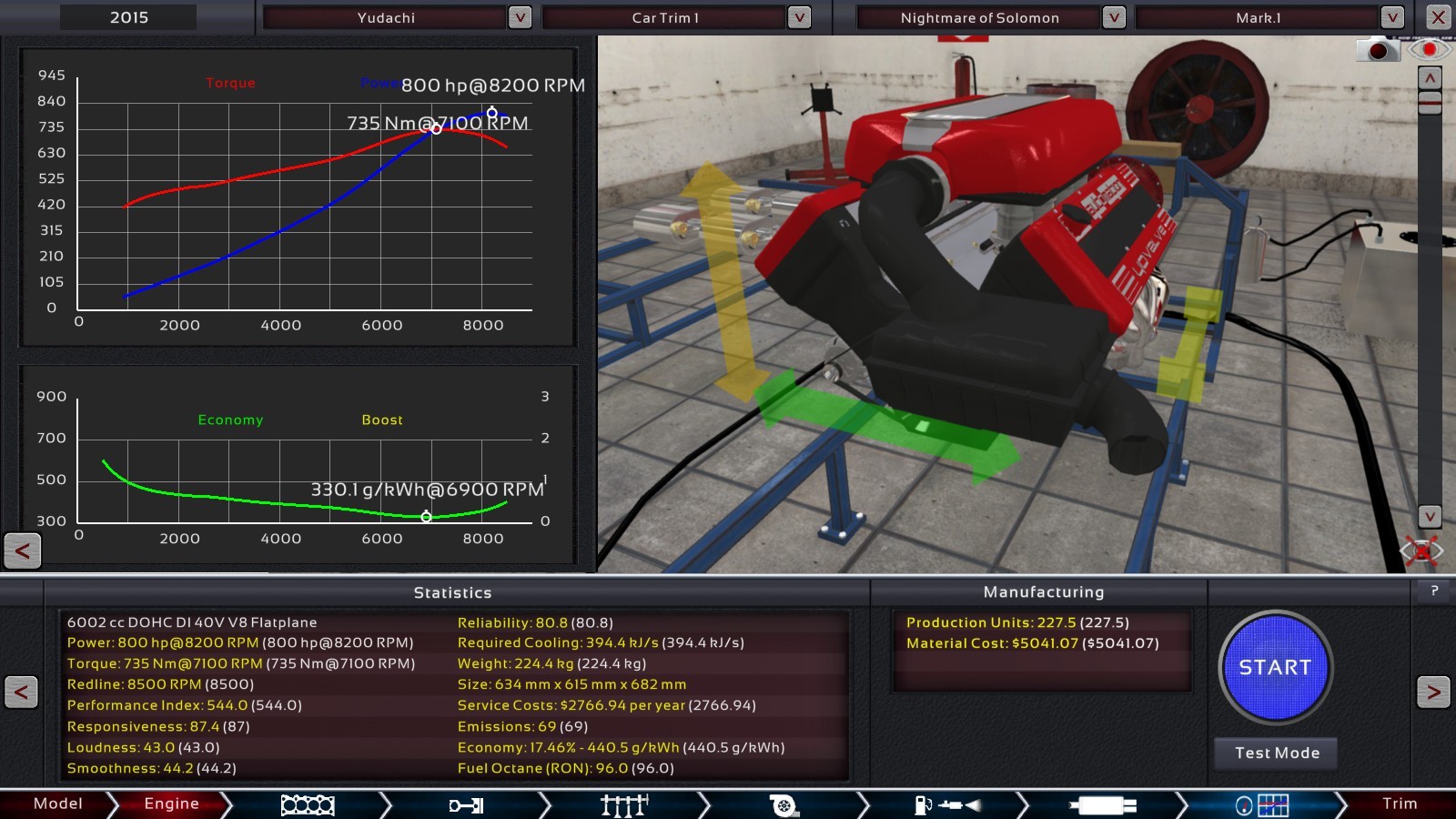Click the camera zoom slider handle

[1430, 102]
